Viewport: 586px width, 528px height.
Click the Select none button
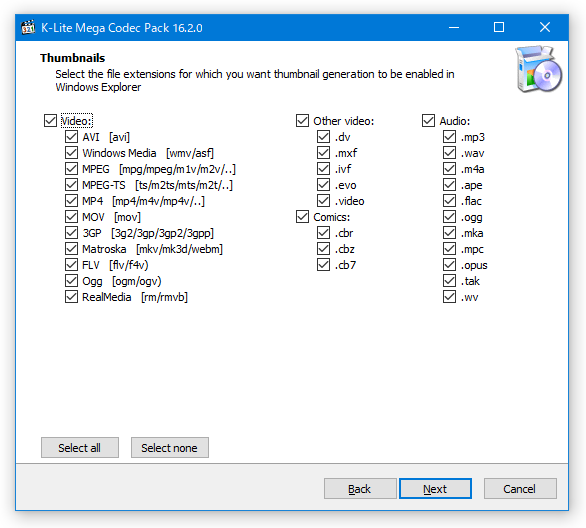[x=170, y=448]
